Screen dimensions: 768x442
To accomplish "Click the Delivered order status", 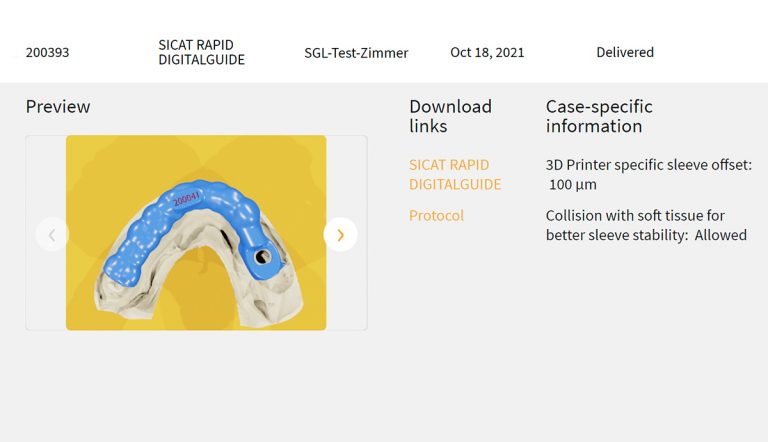I will (625, 53).
